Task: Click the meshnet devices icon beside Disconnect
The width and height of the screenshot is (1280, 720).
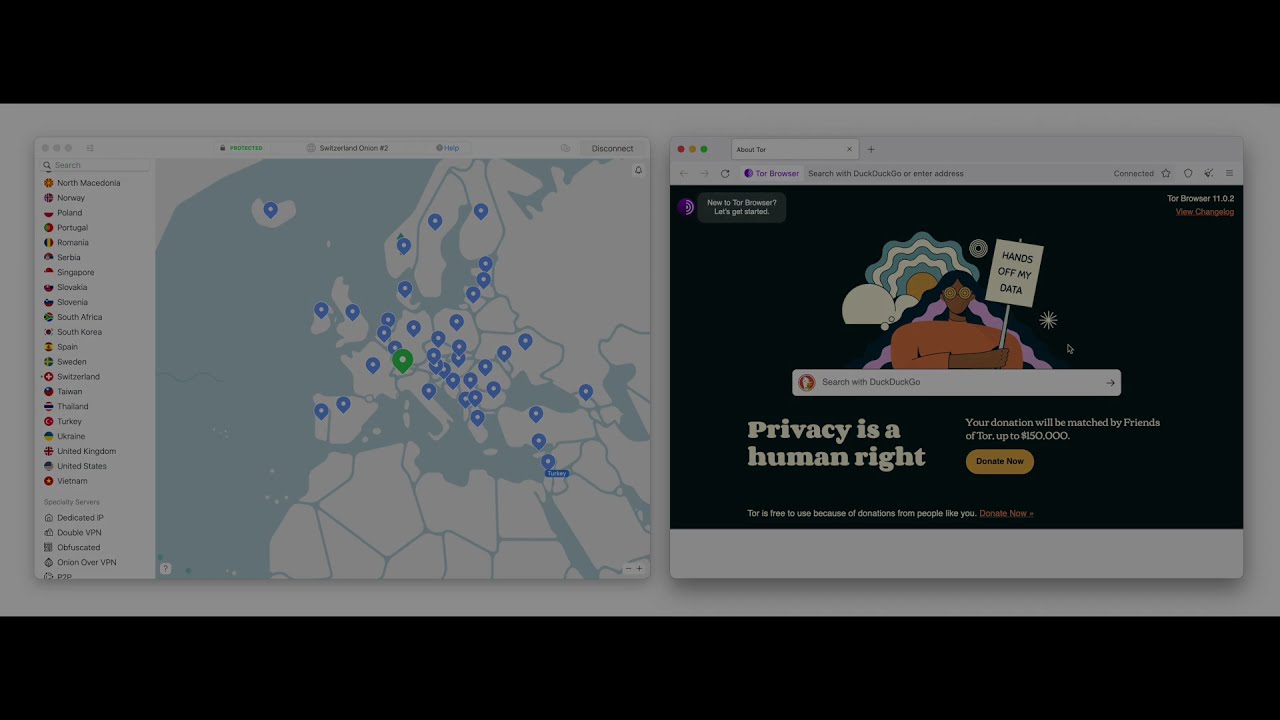Action: (565, 148)
